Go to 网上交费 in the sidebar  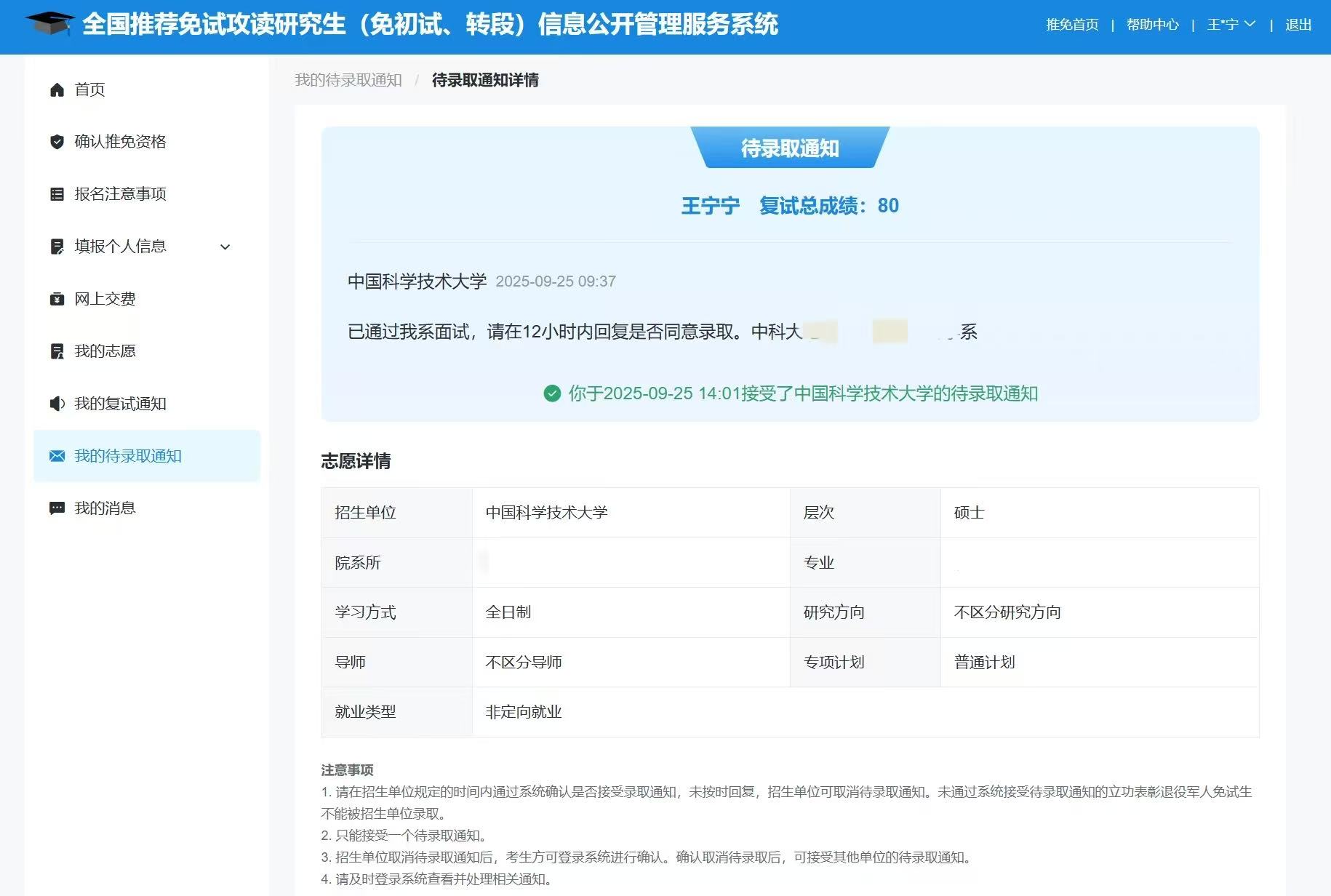click(105, 299)
